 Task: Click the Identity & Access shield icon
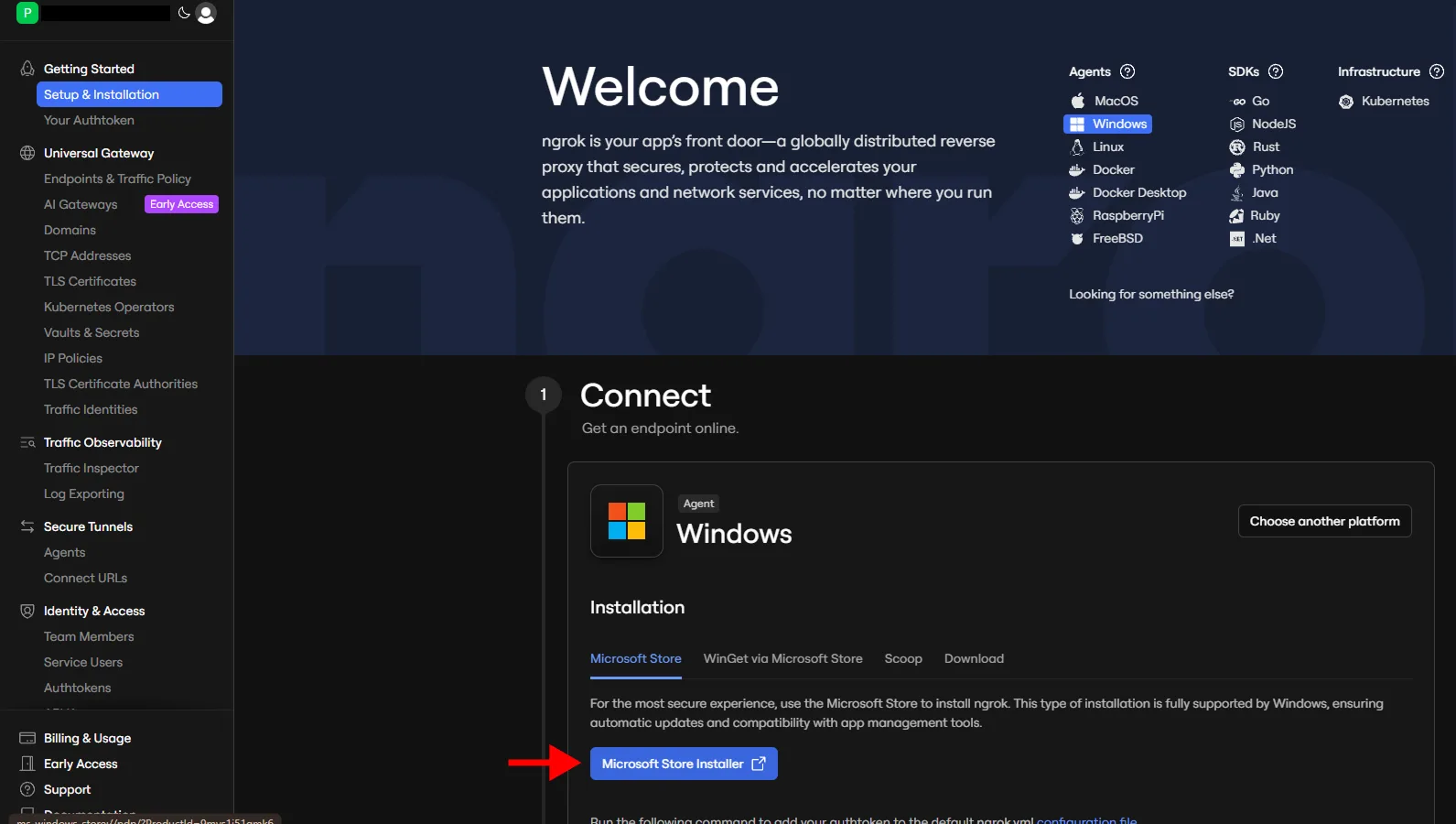point(27,611)
